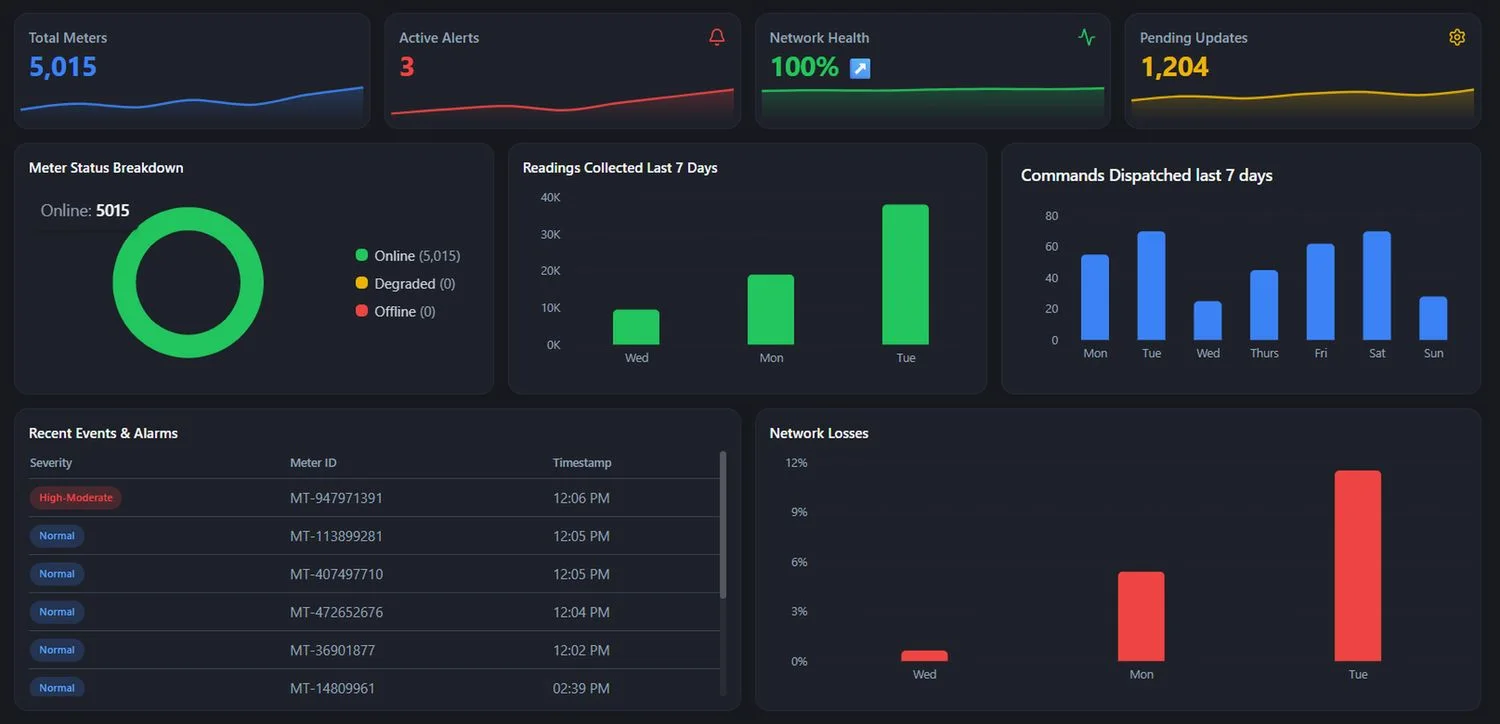Click the Network Health pulse icon
This screenshot has width=1500, height=724.
point(1087,37)
